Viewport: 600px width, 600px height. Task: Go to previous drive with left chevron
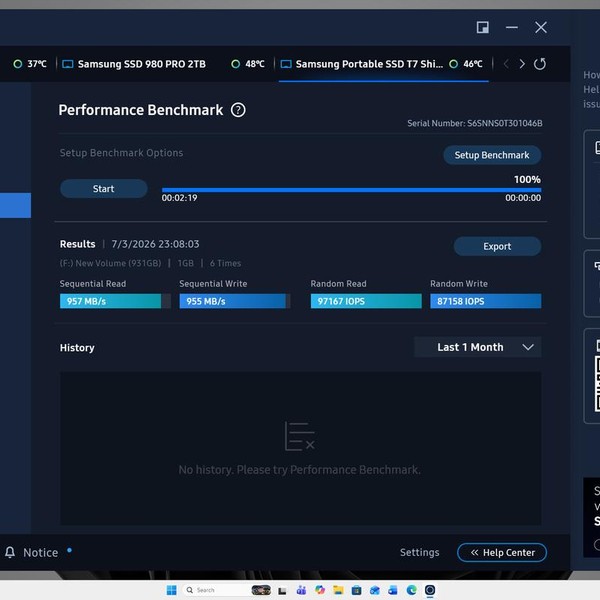[506, 64]
